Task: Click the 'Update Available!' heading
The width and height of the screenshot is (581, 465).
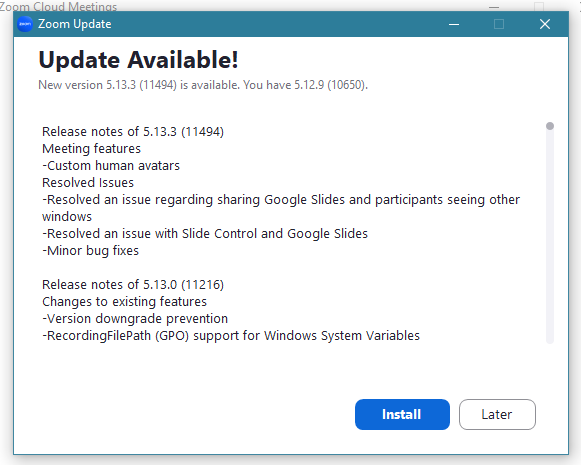Action: click(138, 60)
